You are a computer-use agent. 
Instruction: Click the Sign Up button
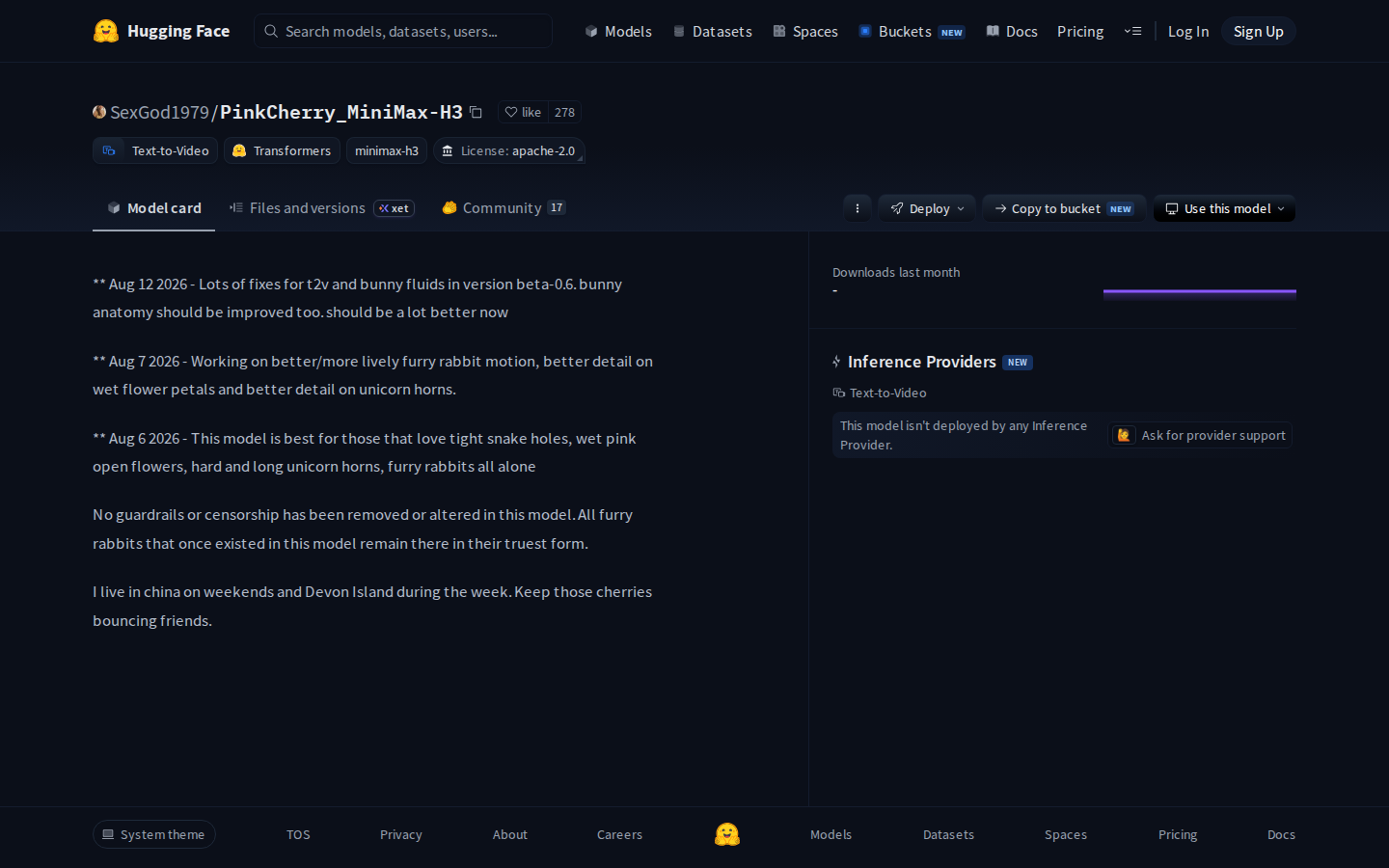click(1259, 31)
